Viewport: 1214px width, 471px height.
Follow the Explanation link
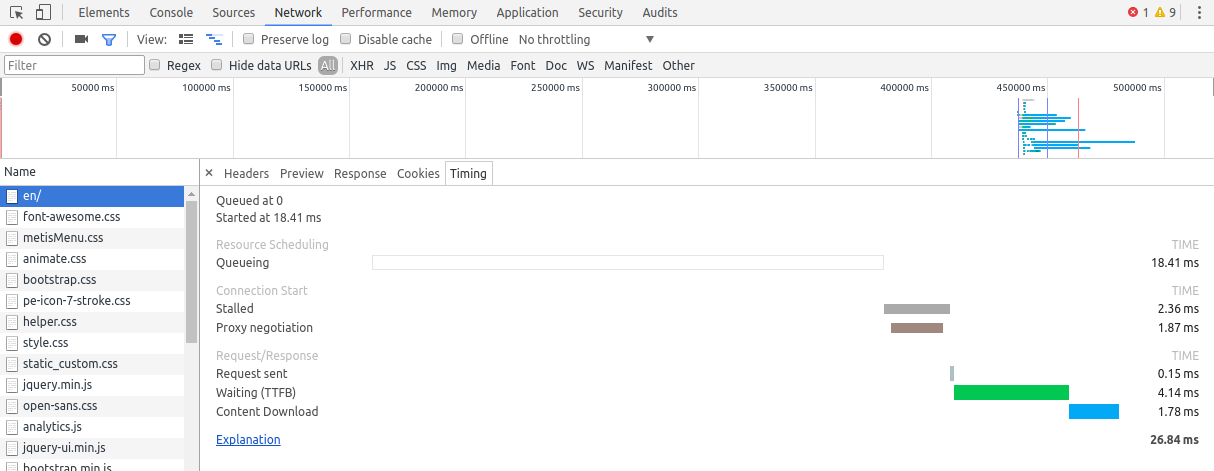pos(248,439)
